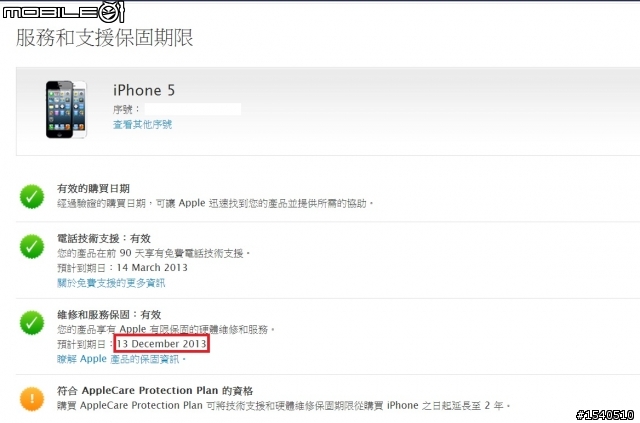Select the 電話技術支援：有效 heading

[104, 238]
